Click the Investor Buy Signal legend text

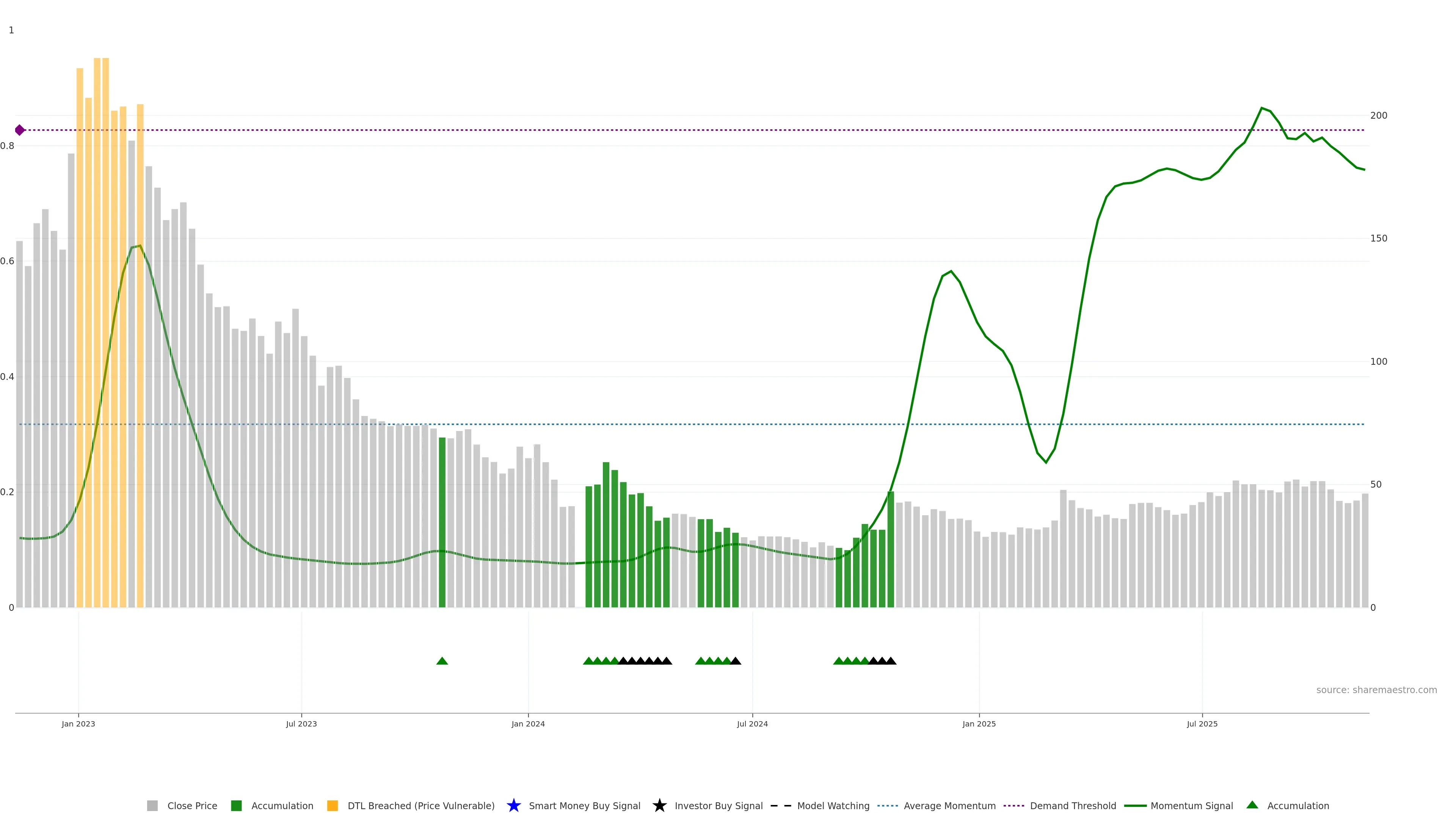[719, 805]
